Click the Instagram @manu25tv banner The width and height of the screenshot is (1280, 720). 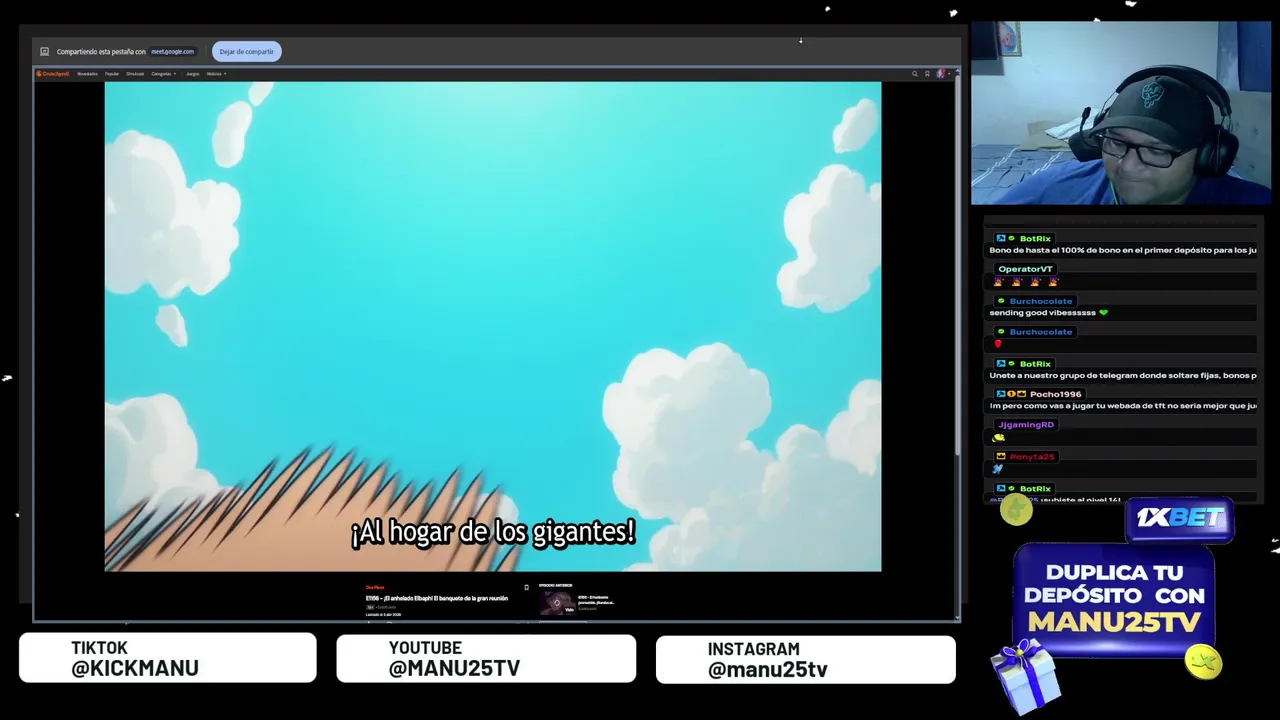[805, 660]
